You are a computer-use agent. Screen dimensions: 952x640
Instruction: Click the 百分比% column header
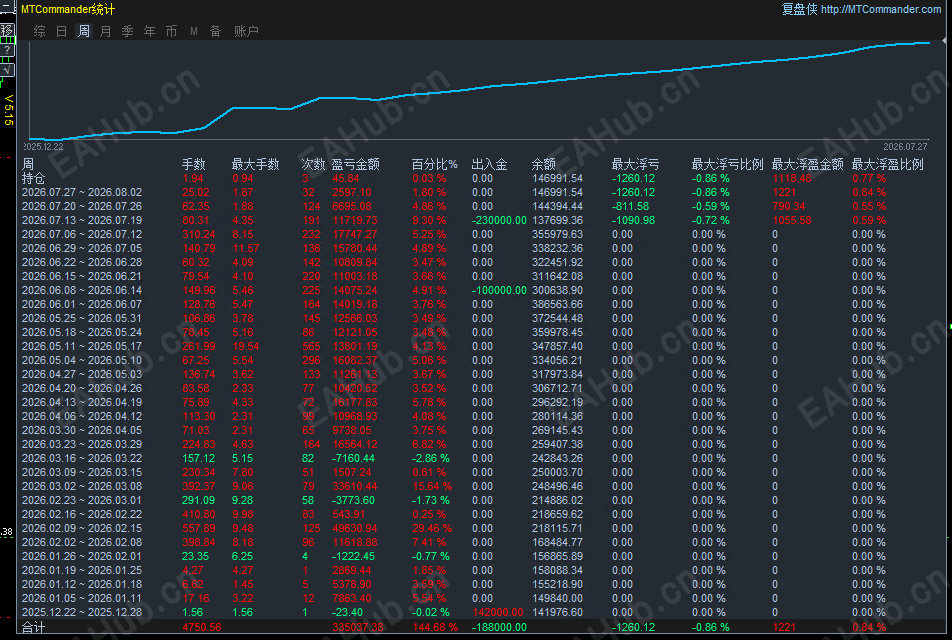click(435, 164)
